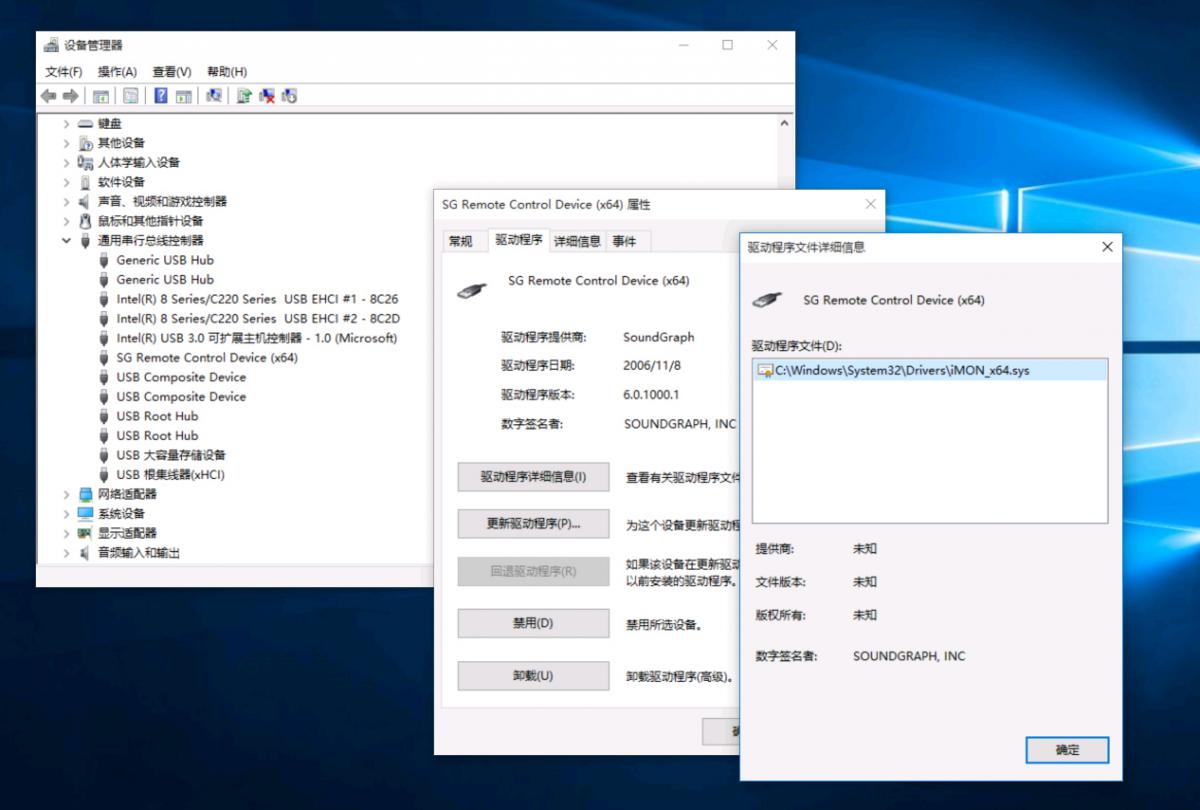Screen dimensions: 1200x810
Task: Expand the 音频输入和输出 category
Action: click(66, 552)
